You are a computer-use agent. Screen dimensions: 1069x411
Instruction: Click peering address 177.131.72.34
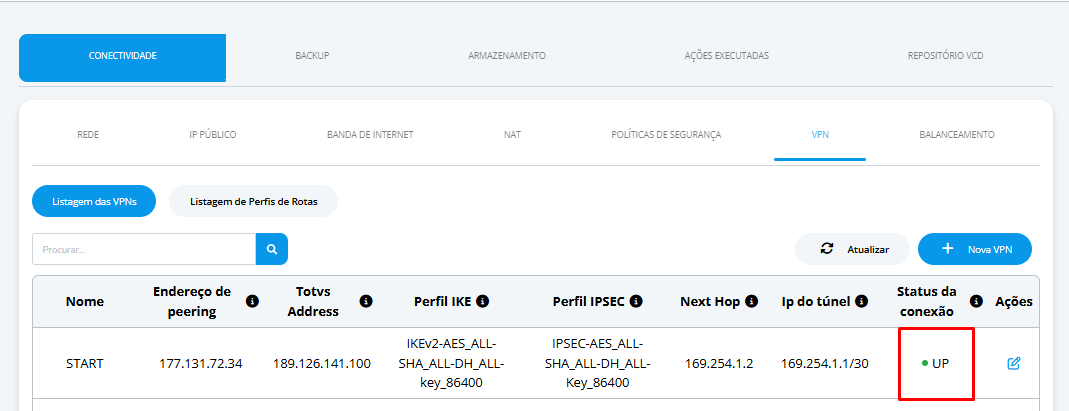point(201,363)
